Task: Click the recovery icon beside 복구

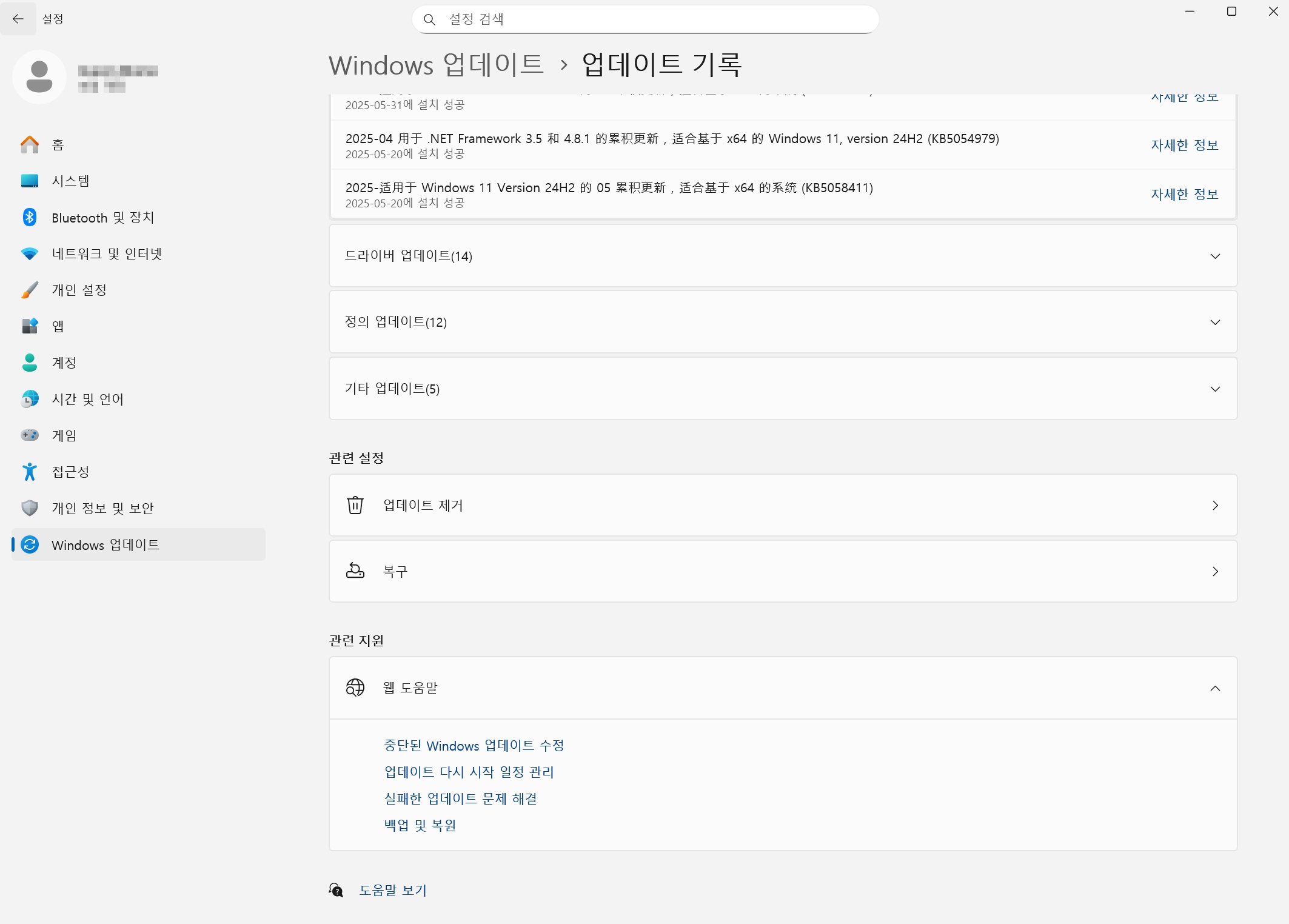Action: (x=355, y=571)
